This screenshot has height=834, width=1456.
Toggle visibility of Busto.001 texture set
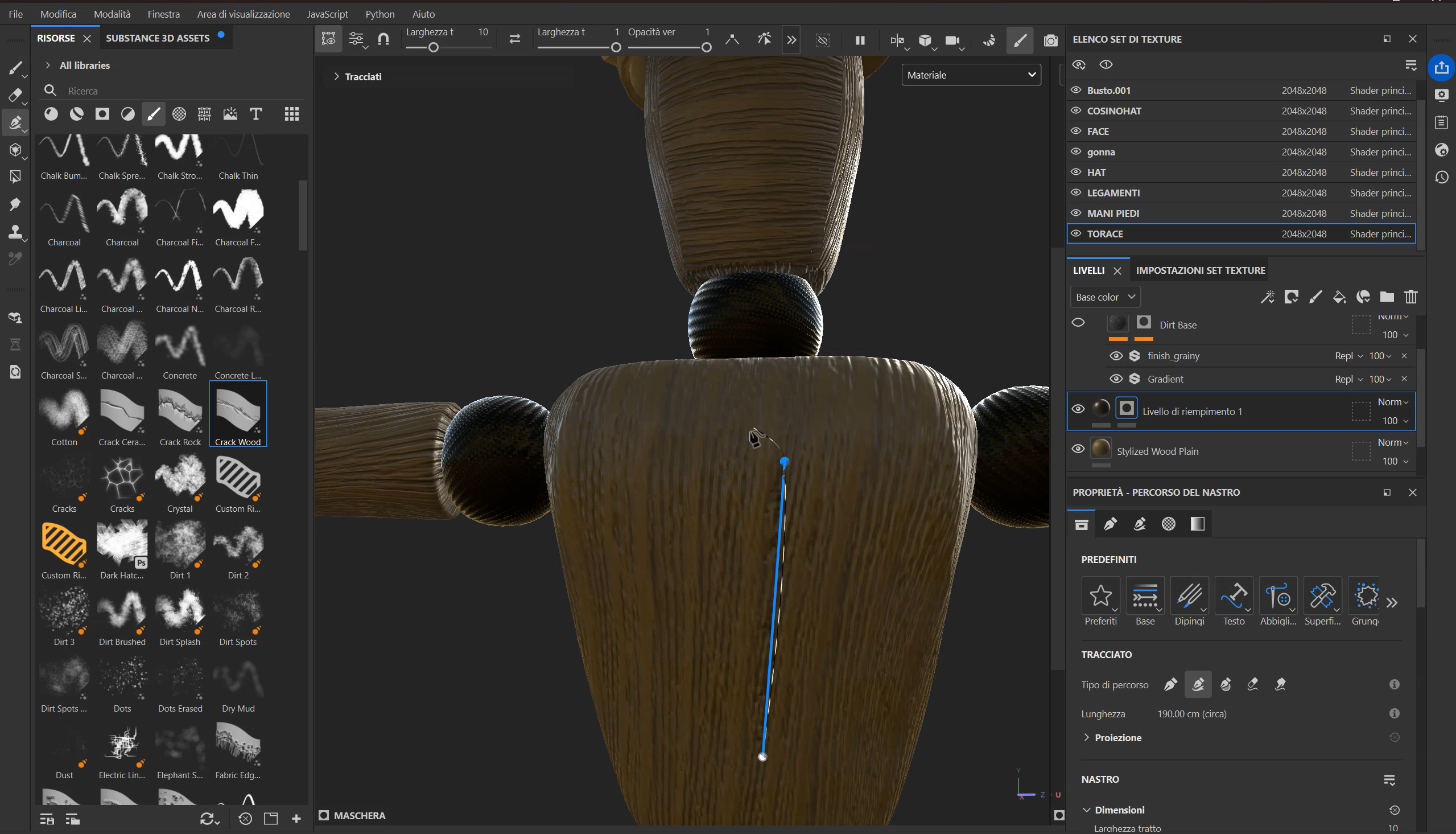(1076, 90)
